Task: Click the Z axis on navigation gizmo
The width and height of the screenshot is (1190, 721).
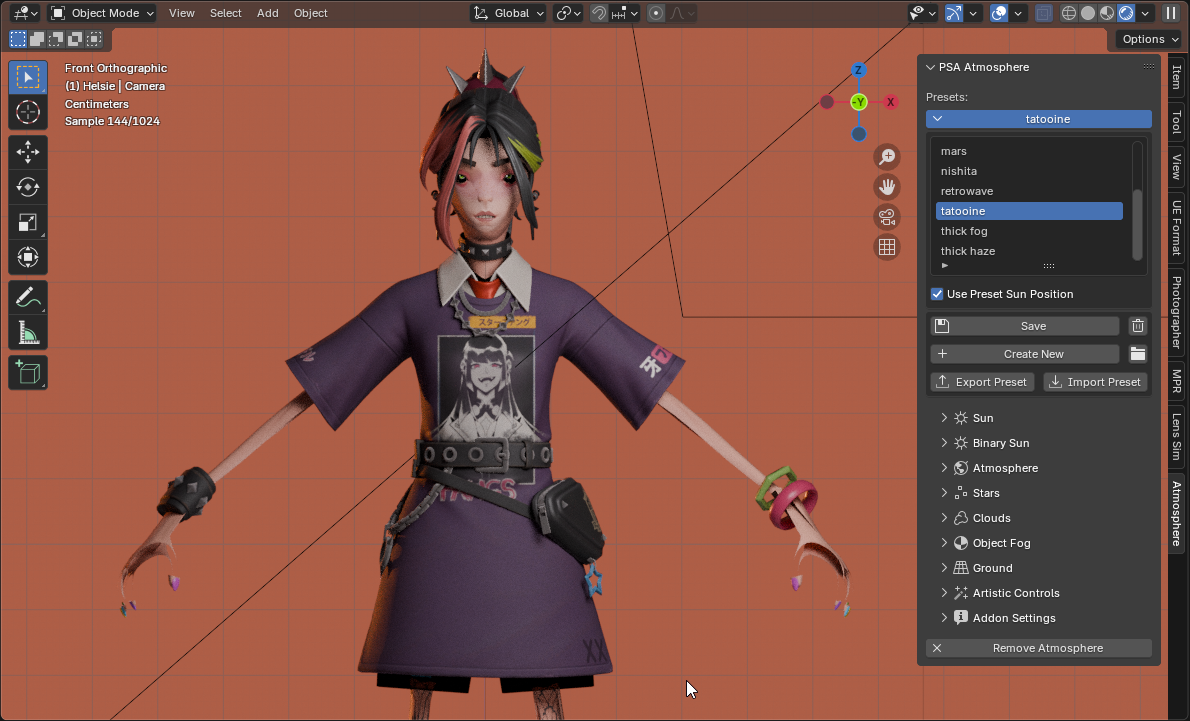Action: (x=858, y=70)
